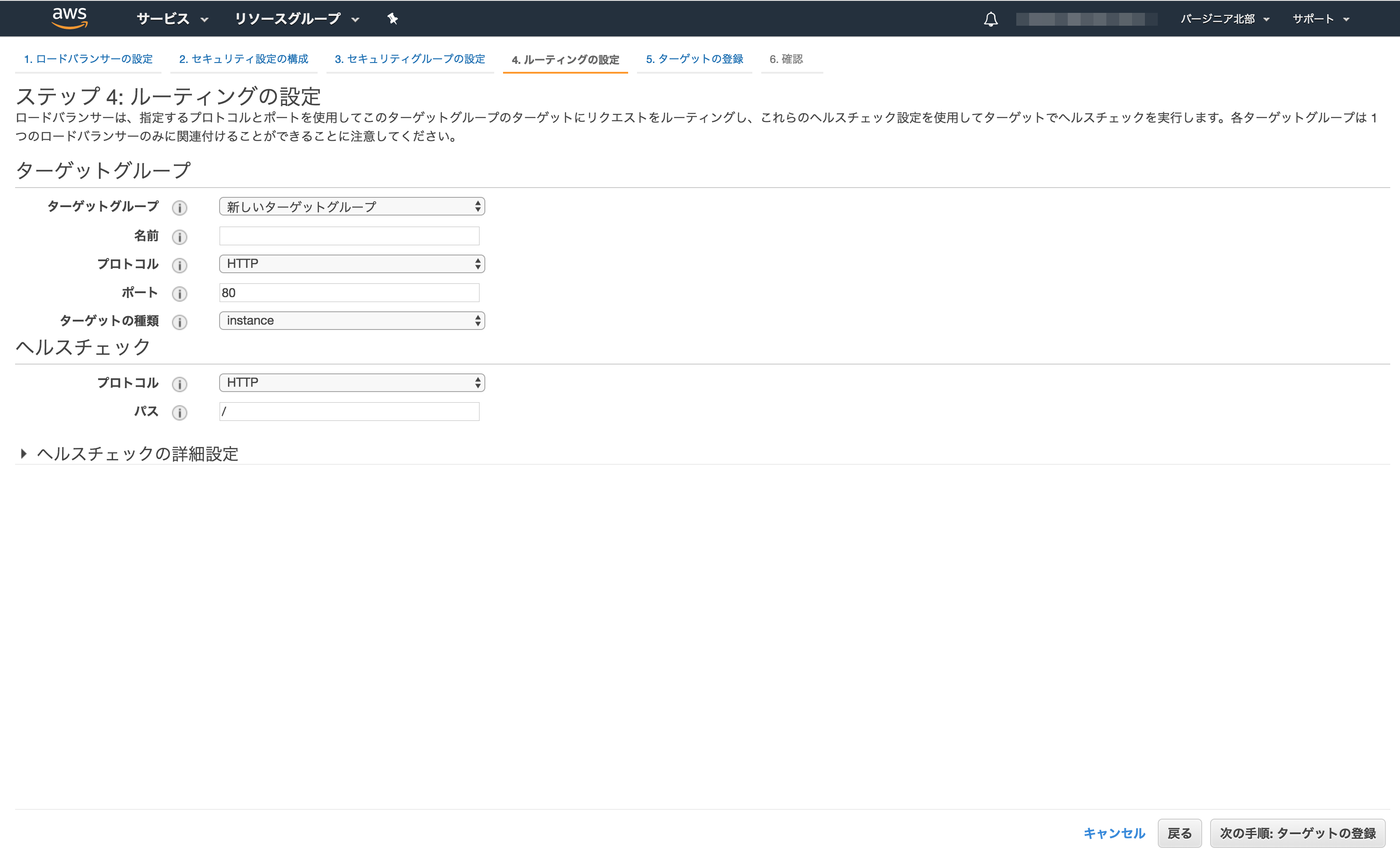
Task: Go to step 6 確認
Action: (786, 59)
